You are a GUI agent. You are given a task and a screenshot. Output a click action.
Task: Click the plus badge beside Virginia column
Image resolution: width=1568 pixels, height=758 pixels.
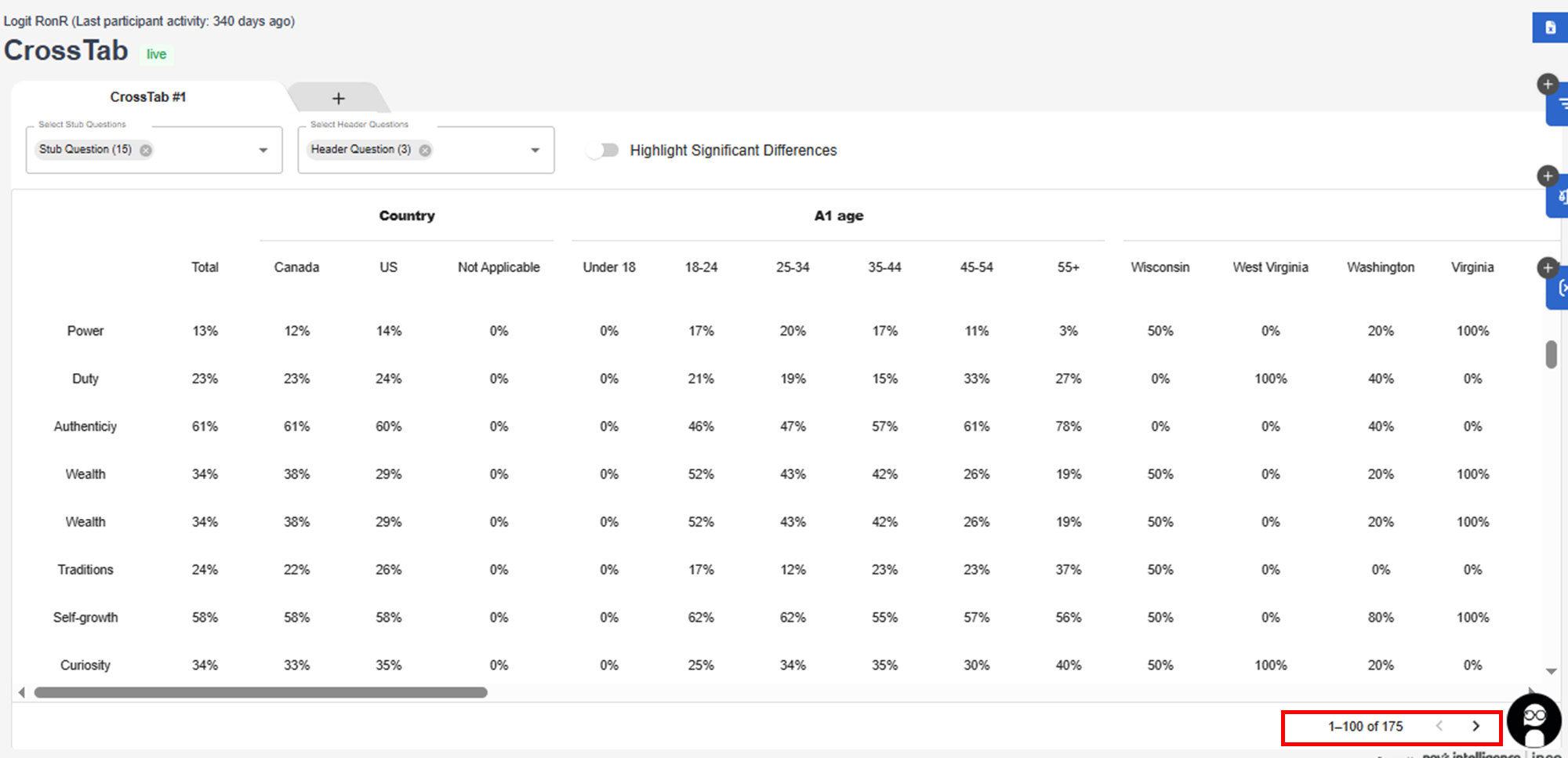[1547, 268]
